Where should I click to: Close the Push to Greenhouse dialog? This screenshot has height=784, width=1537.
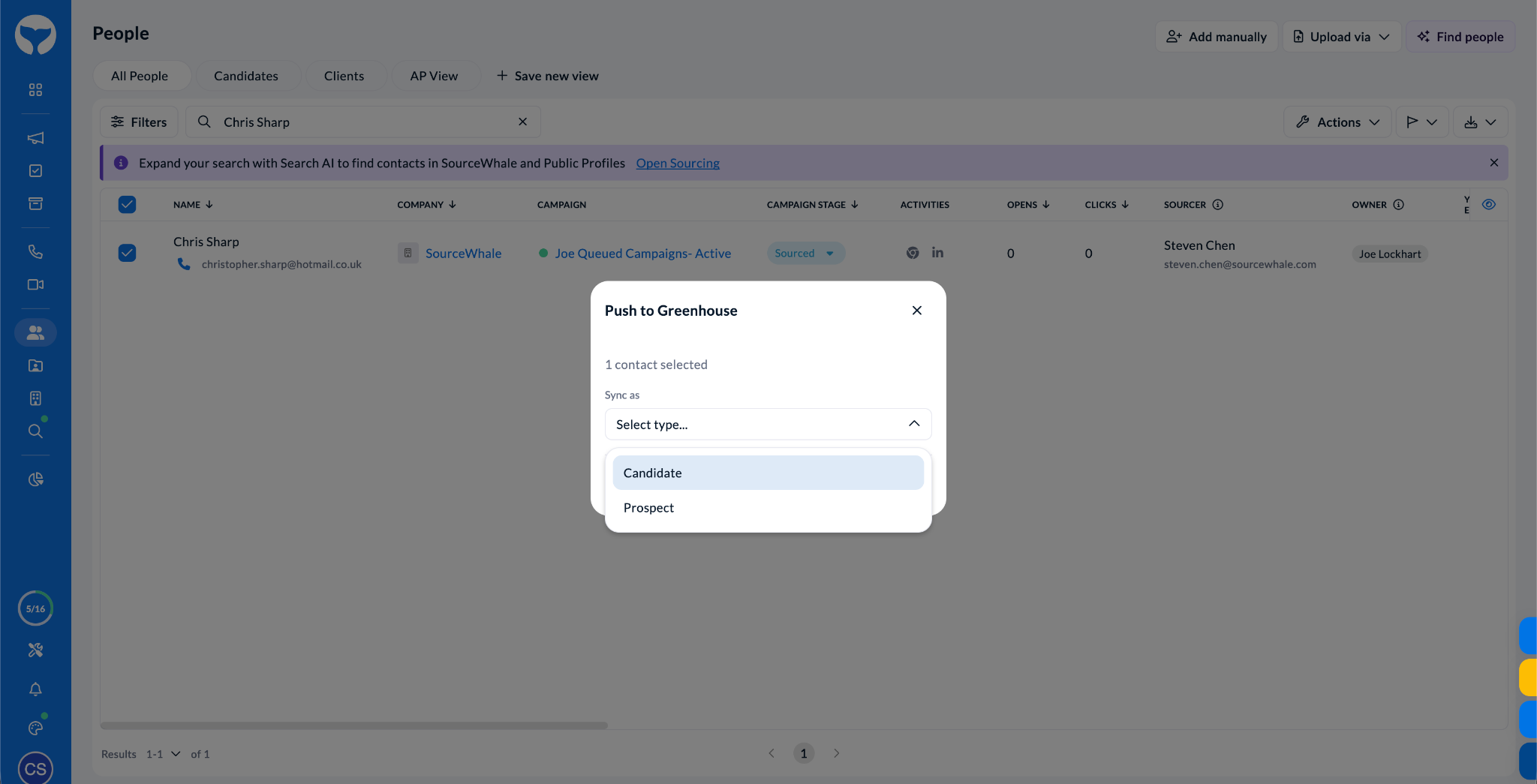(x=917, y=311)
